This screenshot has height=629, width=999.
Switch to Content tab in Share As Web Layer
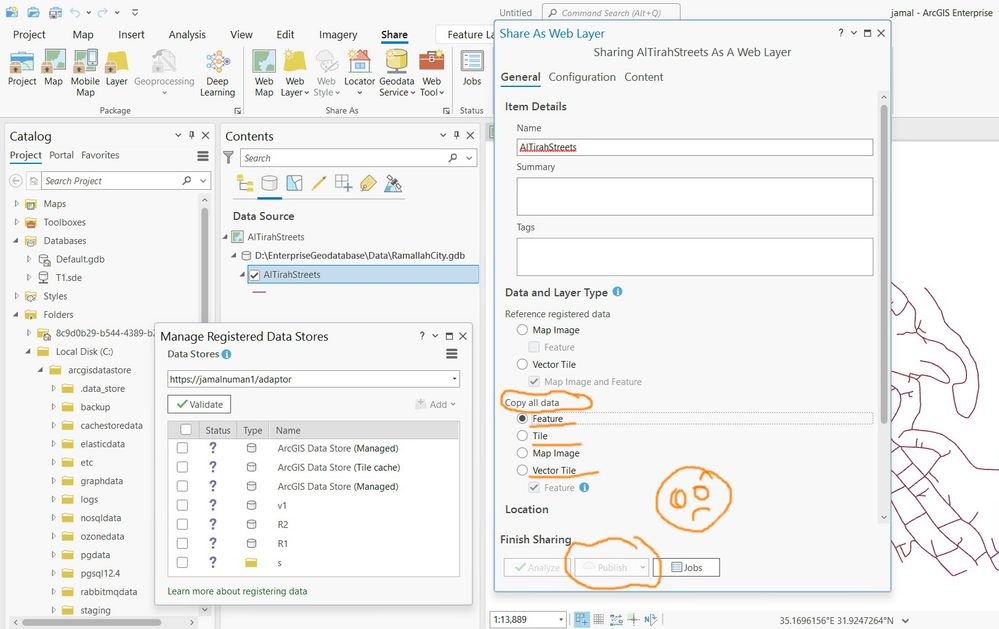[x=643, y=76]
